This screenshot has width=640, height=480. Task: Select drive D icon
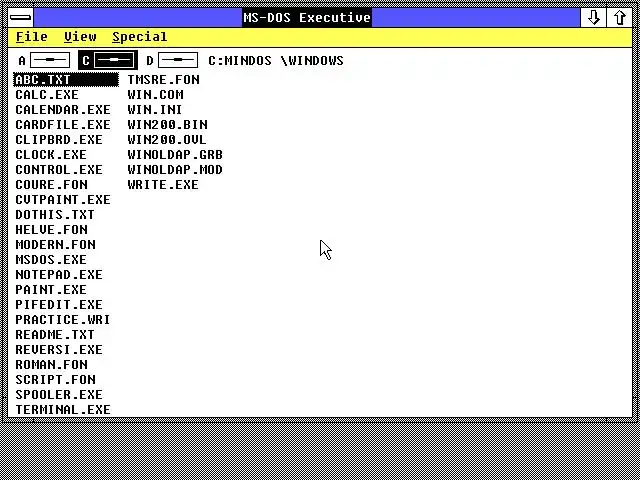click(172, 61)
